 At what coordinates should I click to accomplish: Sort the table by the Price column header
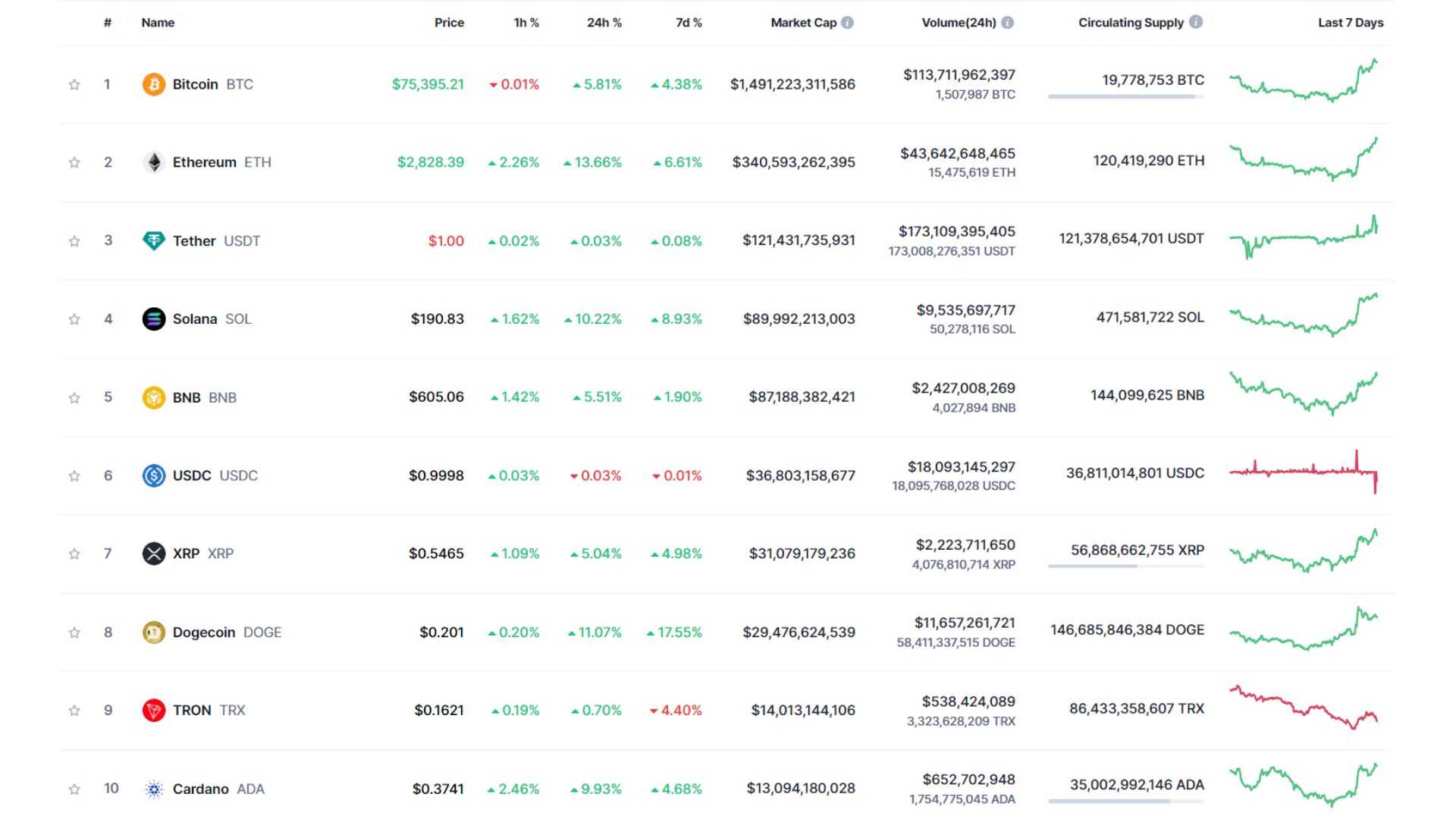450,23
